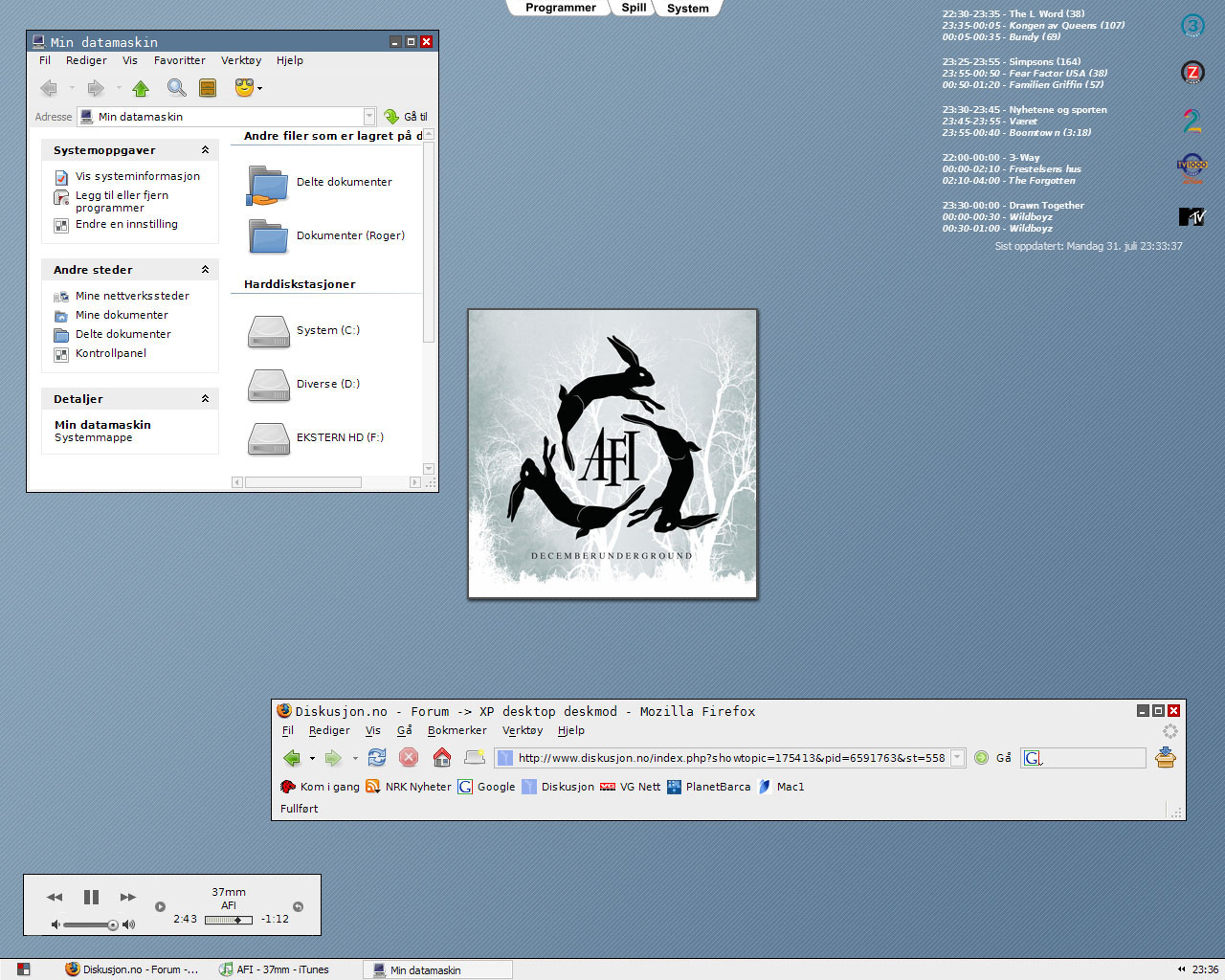Viewport: 1225px width, 980px height.
Task: Click the Firefox Back arrow
Action: [x=292, y=758]
